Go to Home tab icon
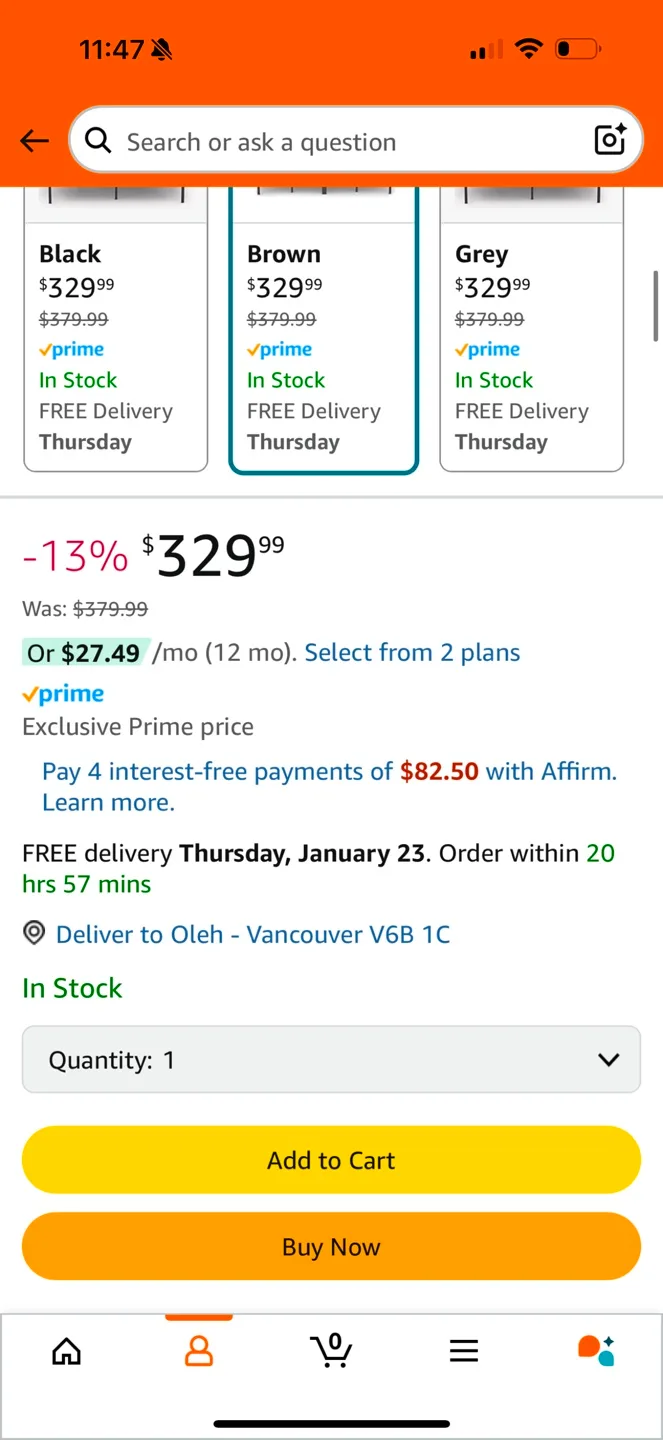Viewport: 663px width, 1440px height. tap(67, 1352)
